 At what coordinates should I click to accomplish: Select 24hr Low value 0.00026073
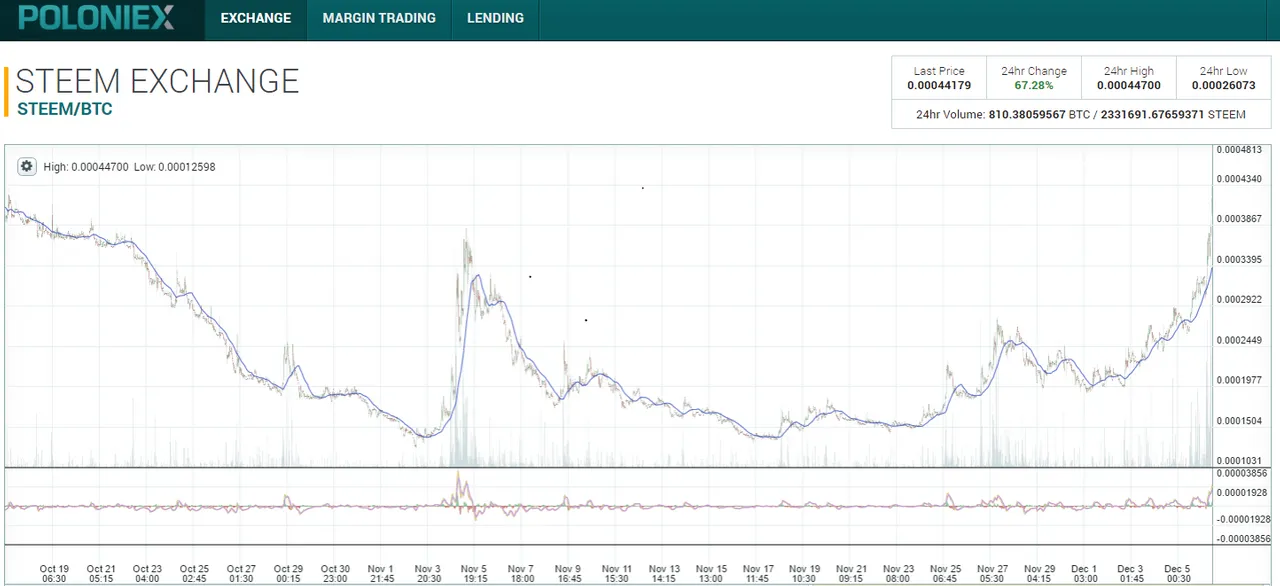[x=1223, y=85]
